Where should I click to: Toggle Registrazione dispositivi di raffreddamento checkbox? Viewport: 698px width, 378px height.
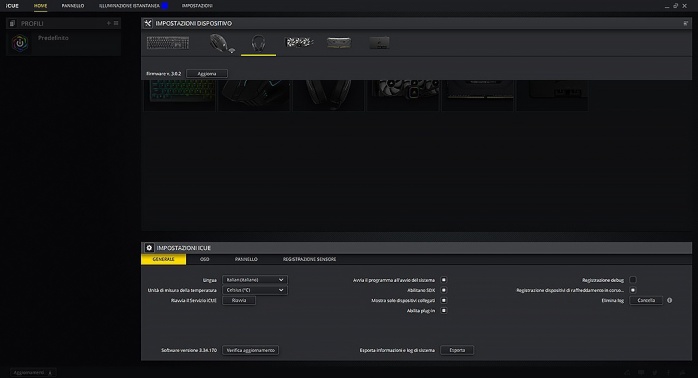coord(633,290)
